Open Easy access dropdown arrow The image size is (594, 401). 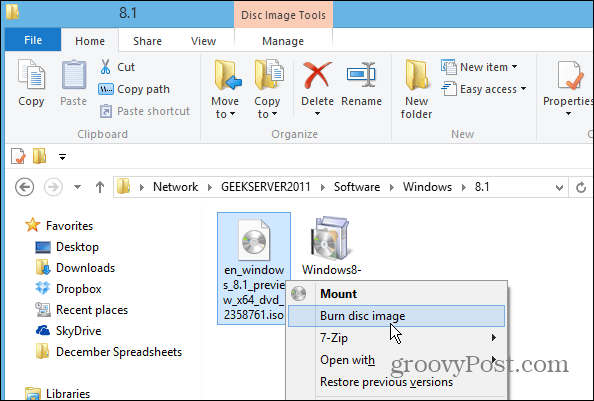[x=524, y=89]
